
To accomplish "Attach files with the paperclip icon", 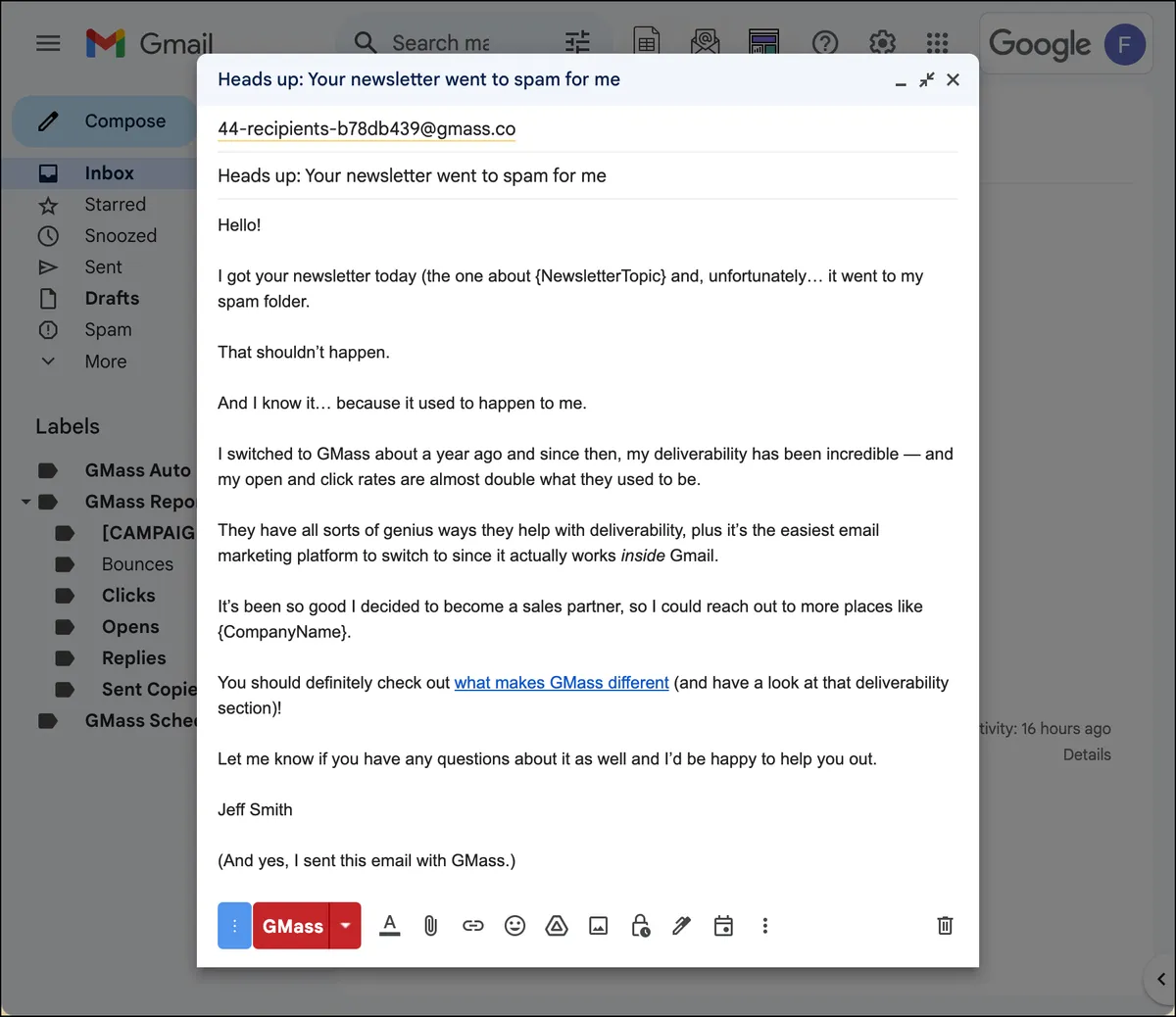I will pos(430,926).
